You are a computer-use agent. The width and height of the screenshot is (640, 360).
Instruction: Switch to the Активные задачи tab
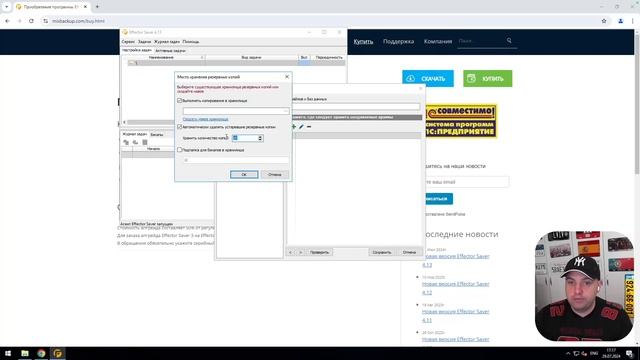[x=170, y=51]
